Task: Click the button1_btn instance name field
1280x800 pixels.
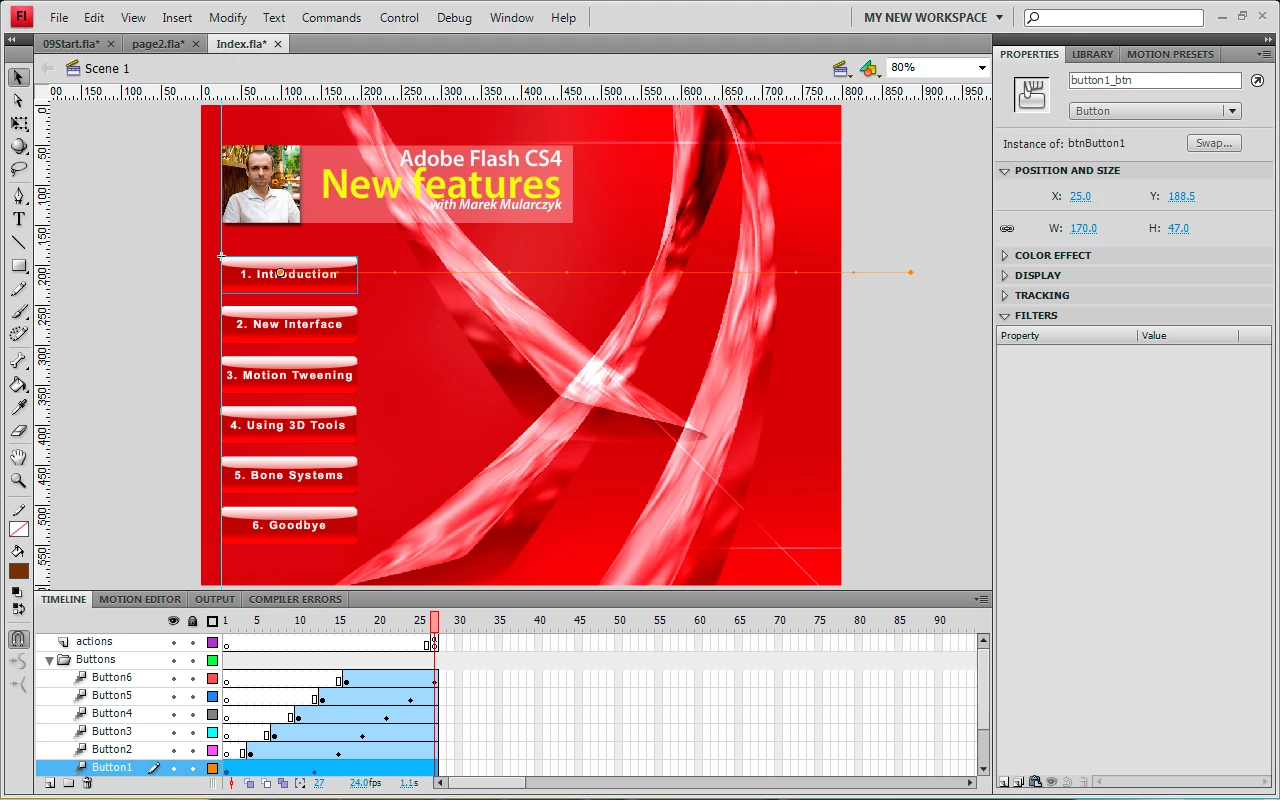Action: click(1155, 80)
